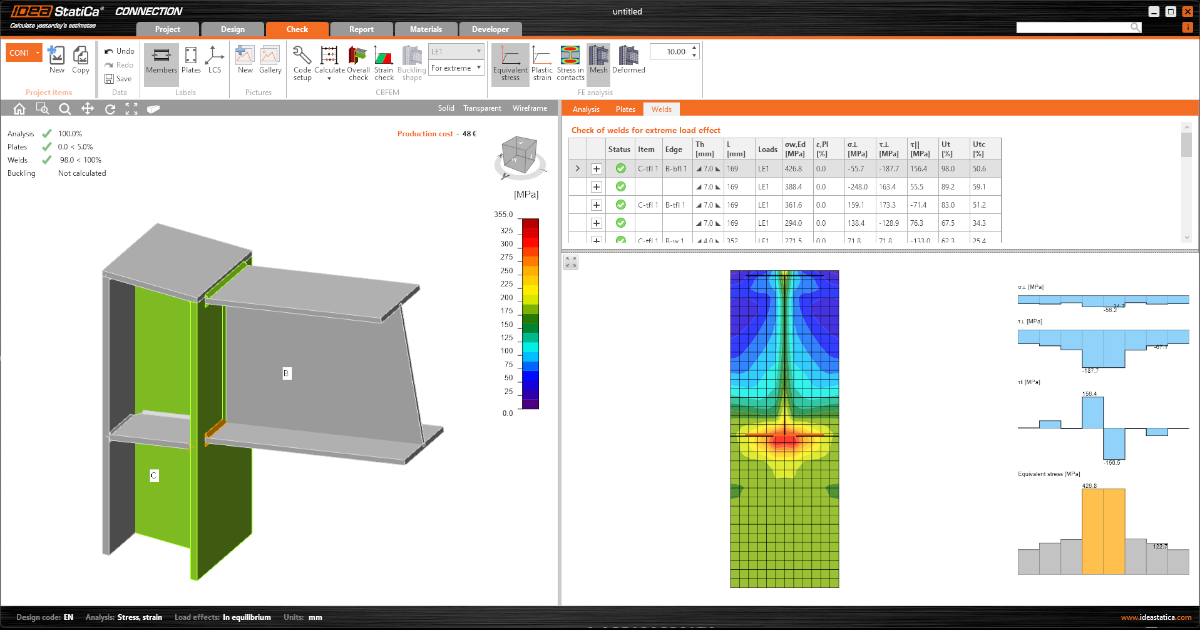The image size is (1200, 630).
Task: Toggle the LCS labels display
Action: (214, 62)
